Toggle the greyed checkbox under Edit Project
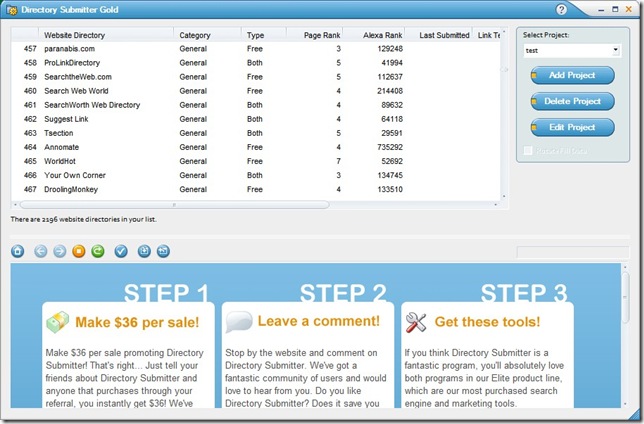Viewport: 644px width, 424px height. tap(528, 151)
